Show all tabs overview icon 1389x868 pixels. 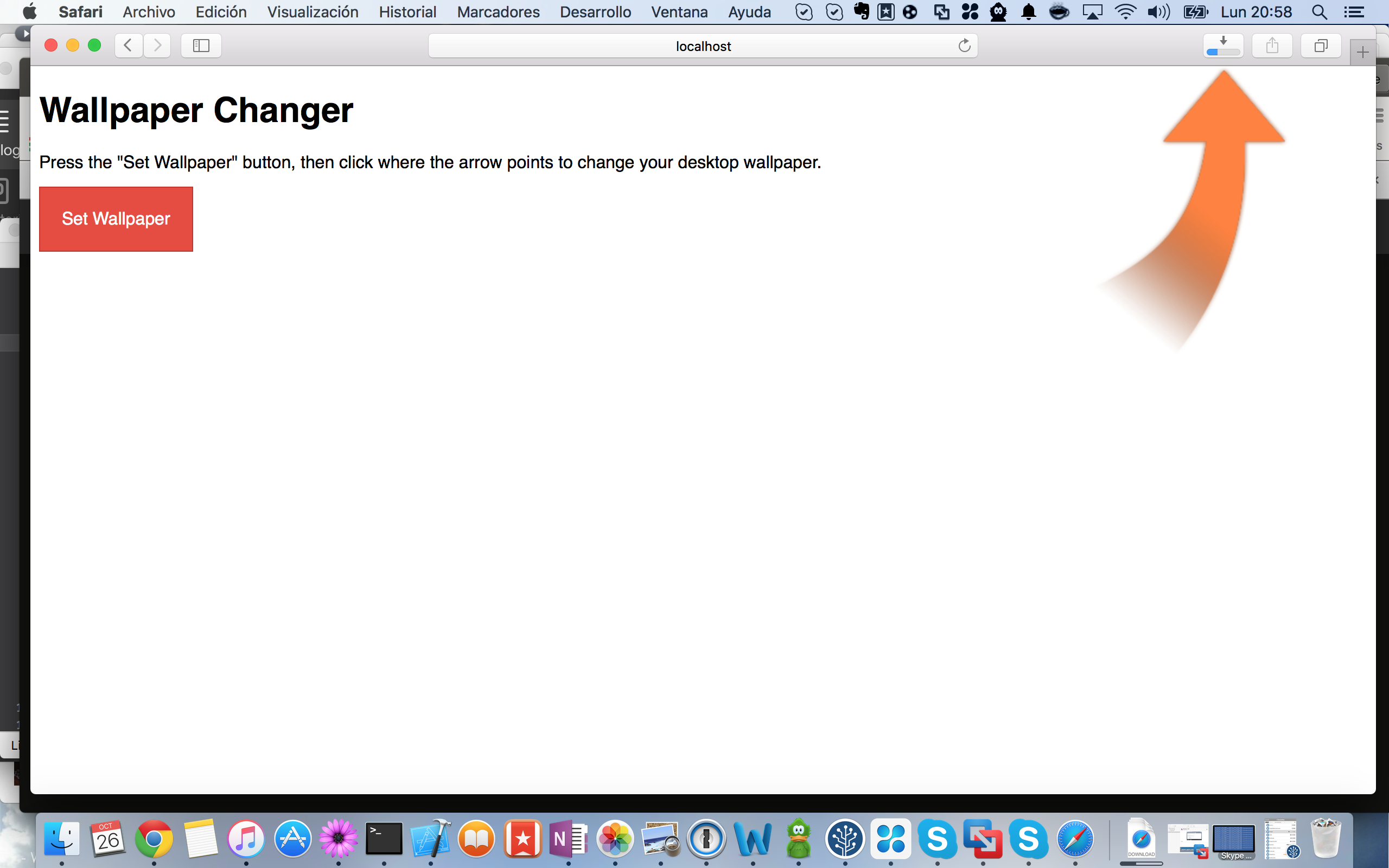1321,46
